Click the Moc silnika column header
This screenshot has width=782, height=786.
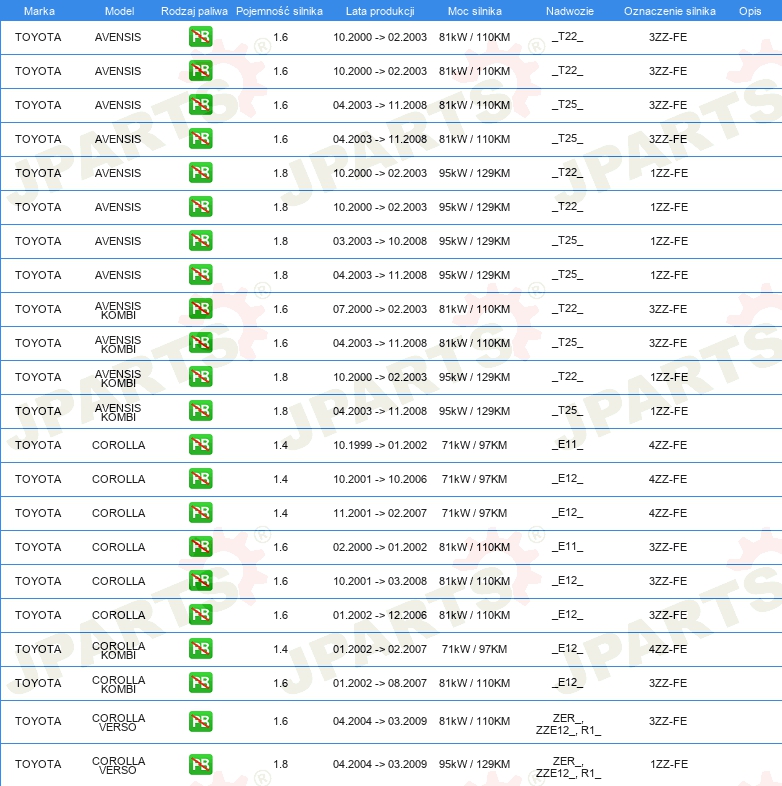point(474,11)
